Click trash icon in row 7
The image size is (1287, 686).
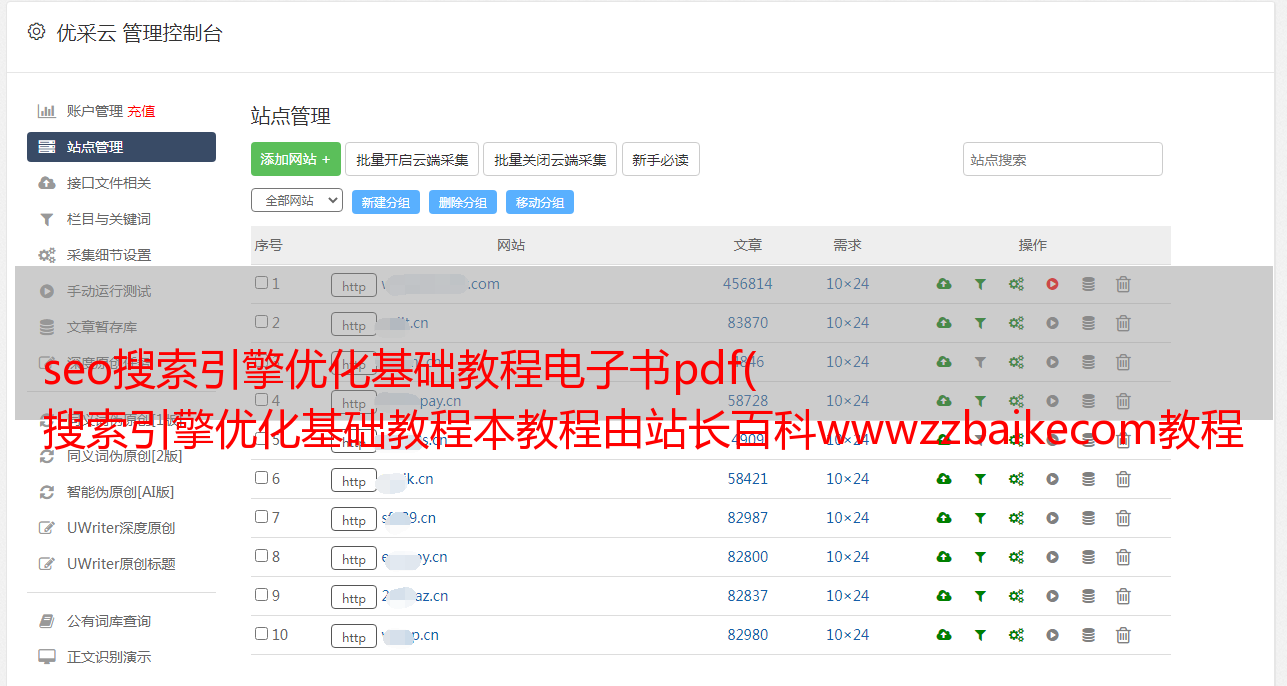pos(1123,518)
